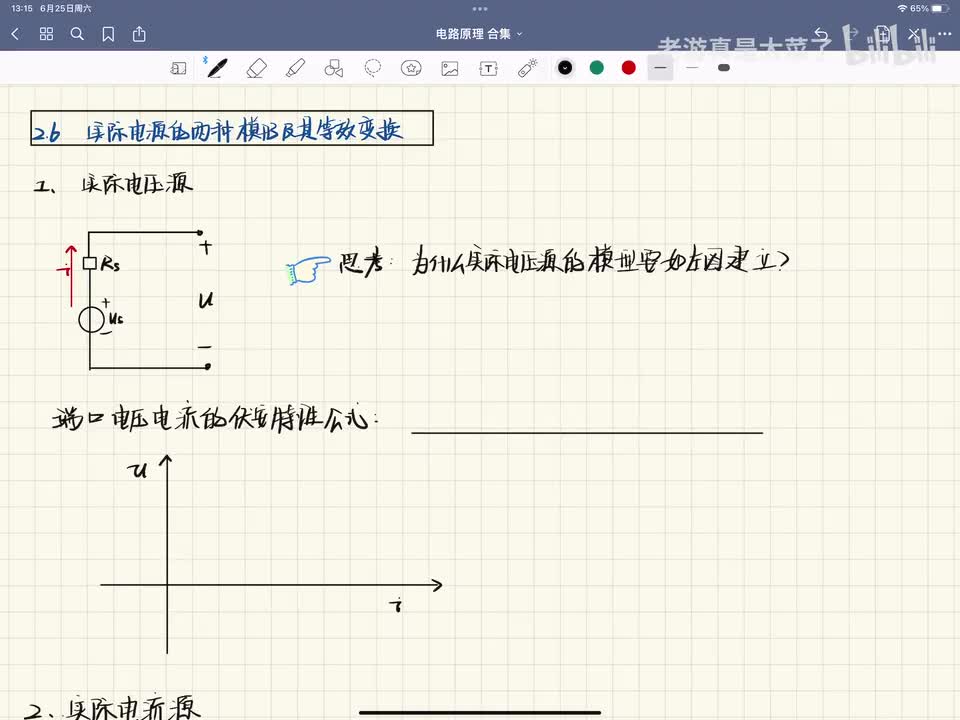Tap the u axis label on graph
Screen dimensions: 960x720
(x=138, y=470)
